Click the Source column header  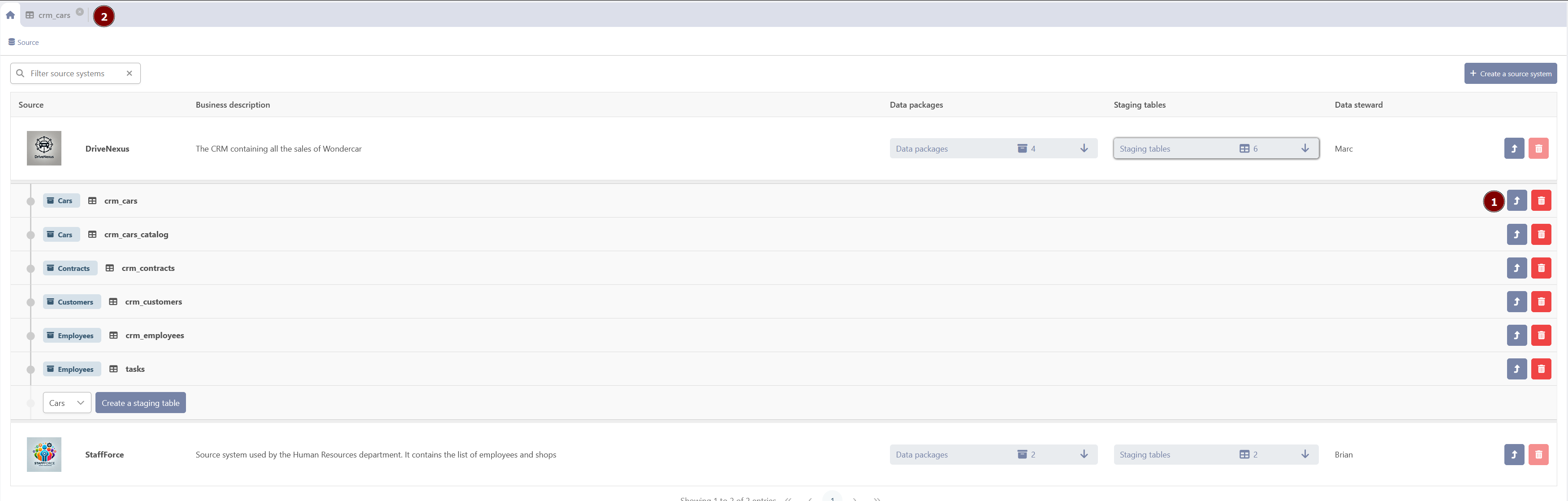(x=31, y=105)
